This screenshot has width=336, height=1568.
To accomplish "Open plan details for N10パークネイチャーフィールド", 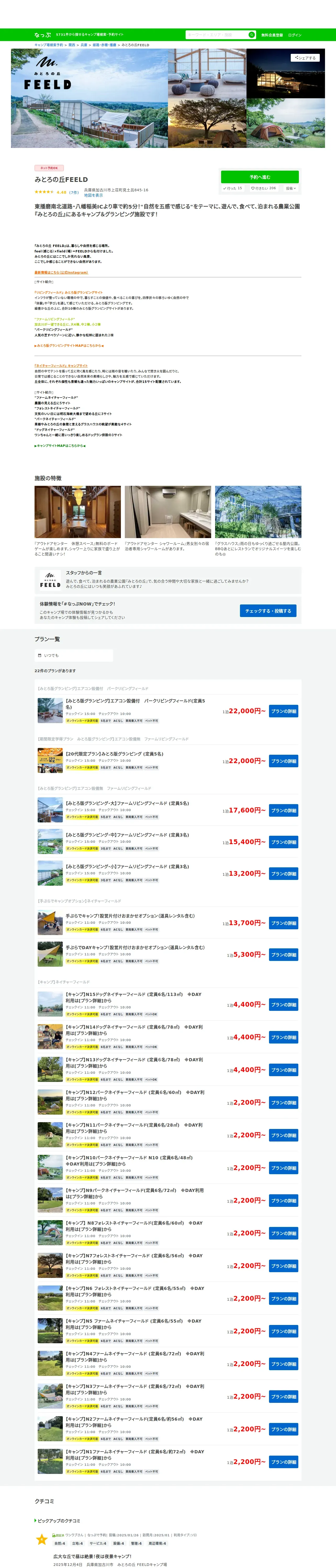I will (284, 1168).
